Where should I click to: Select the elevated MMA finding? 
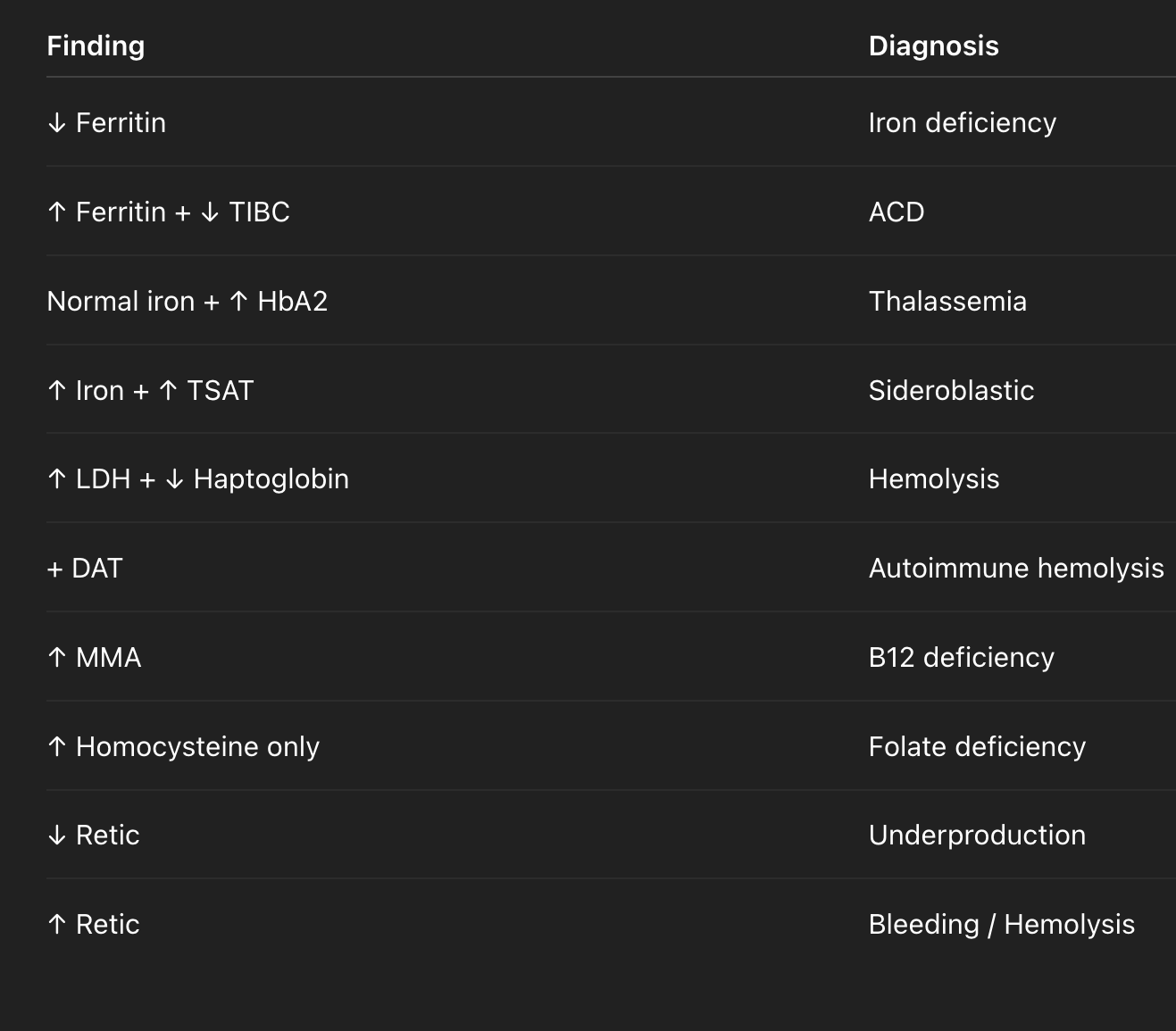pos(94,658)
